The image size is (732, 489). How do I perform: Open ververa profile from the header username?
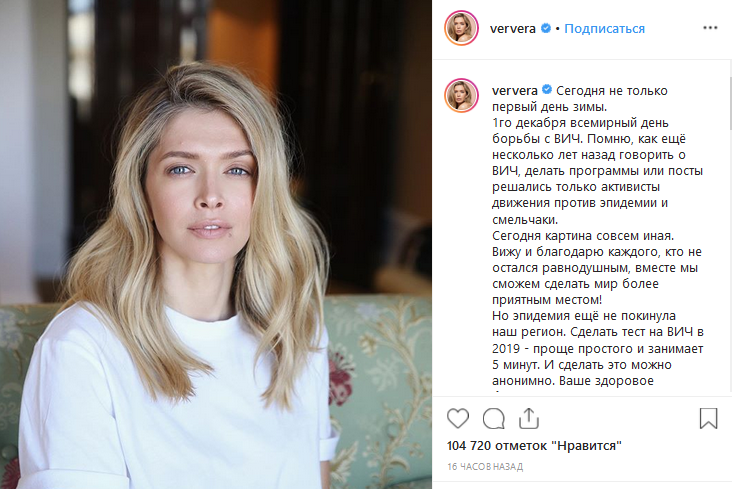513,29
